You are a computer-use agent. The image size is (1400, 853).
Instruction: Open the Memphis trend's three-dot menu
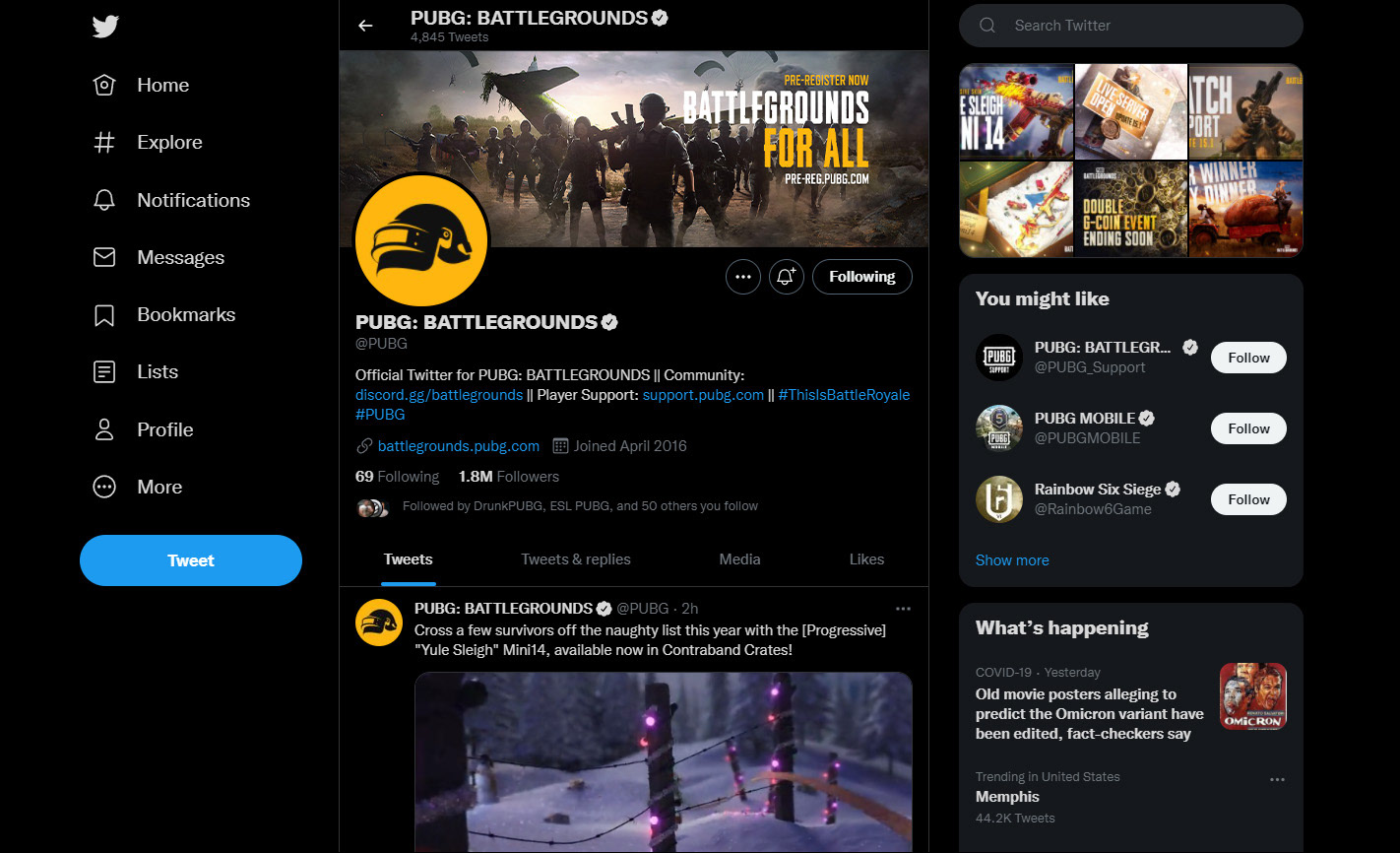tap(1277, 779)
